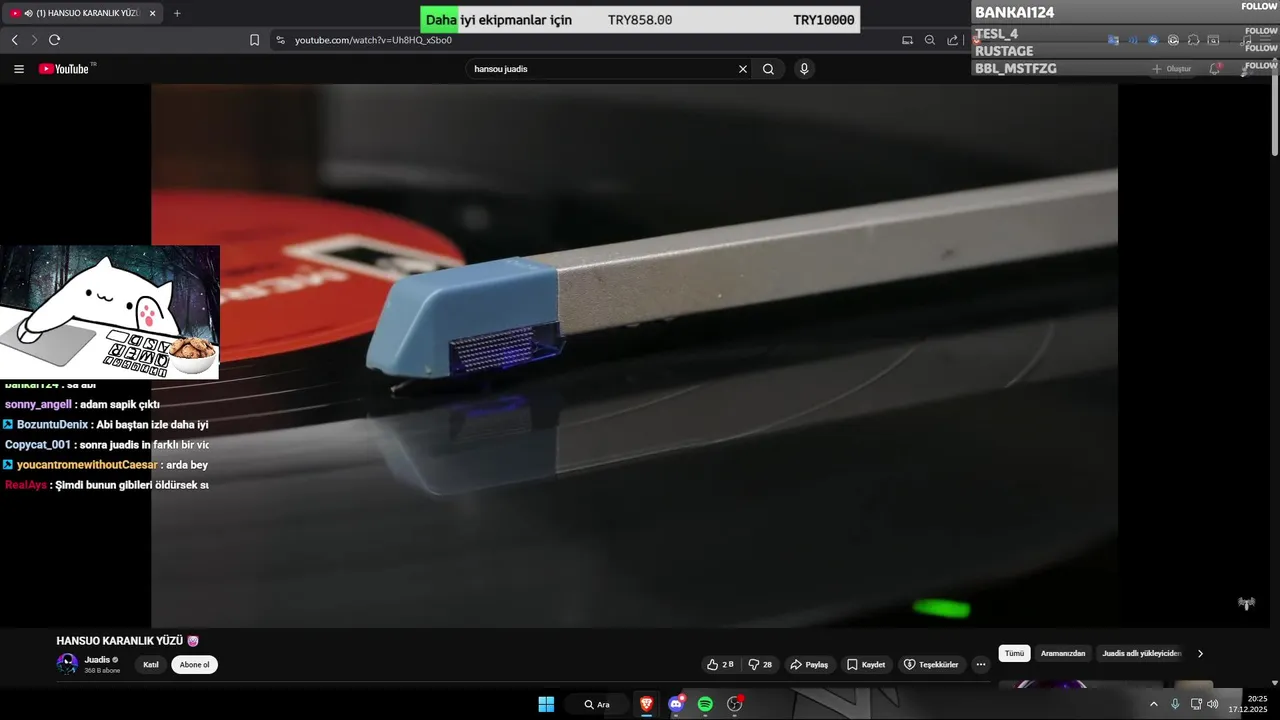View site information icon in address bar
The image size is (1280, 720).
pos(280,40)
